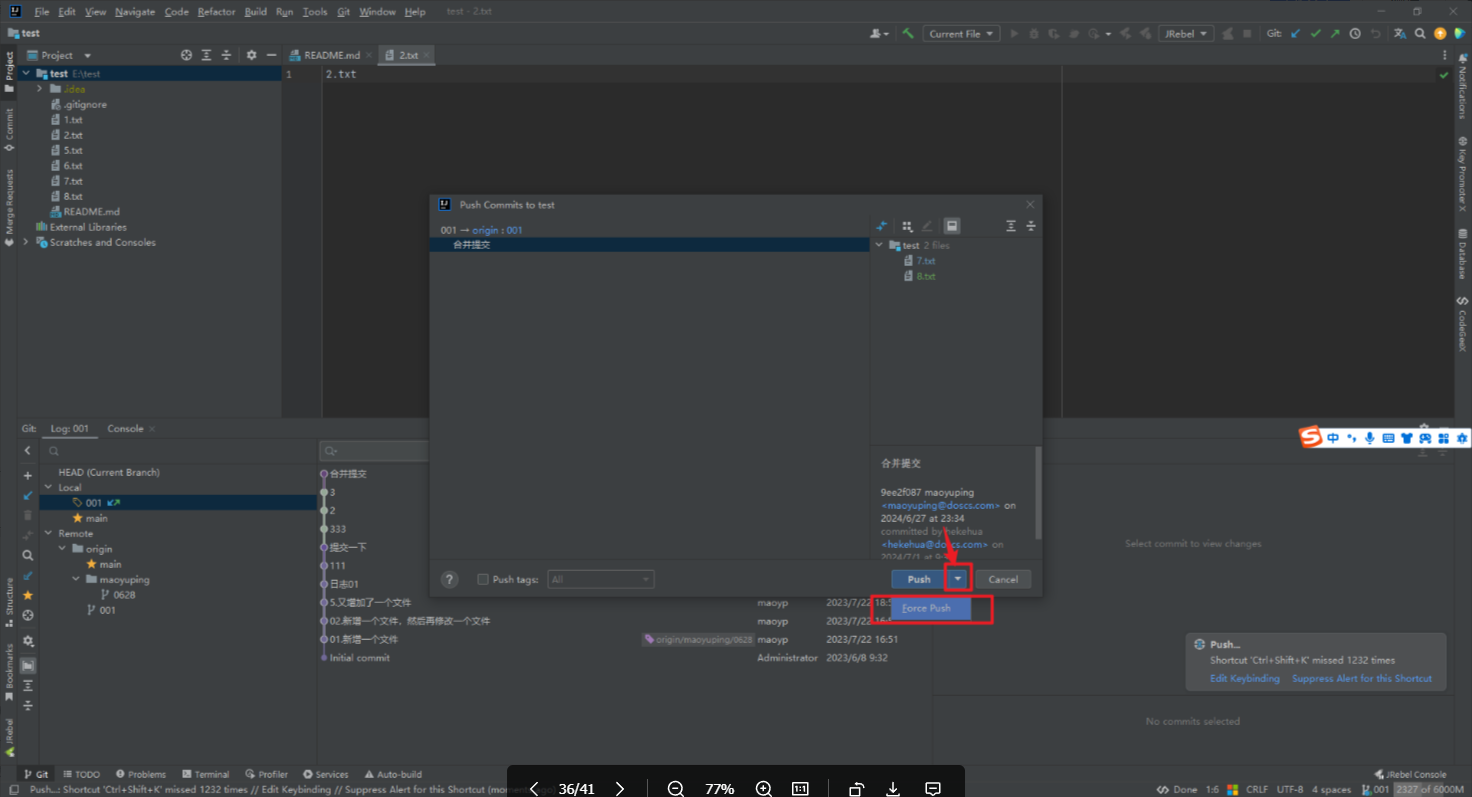
Task: Collapse the origin remote folder
Action: coord(62,549)
